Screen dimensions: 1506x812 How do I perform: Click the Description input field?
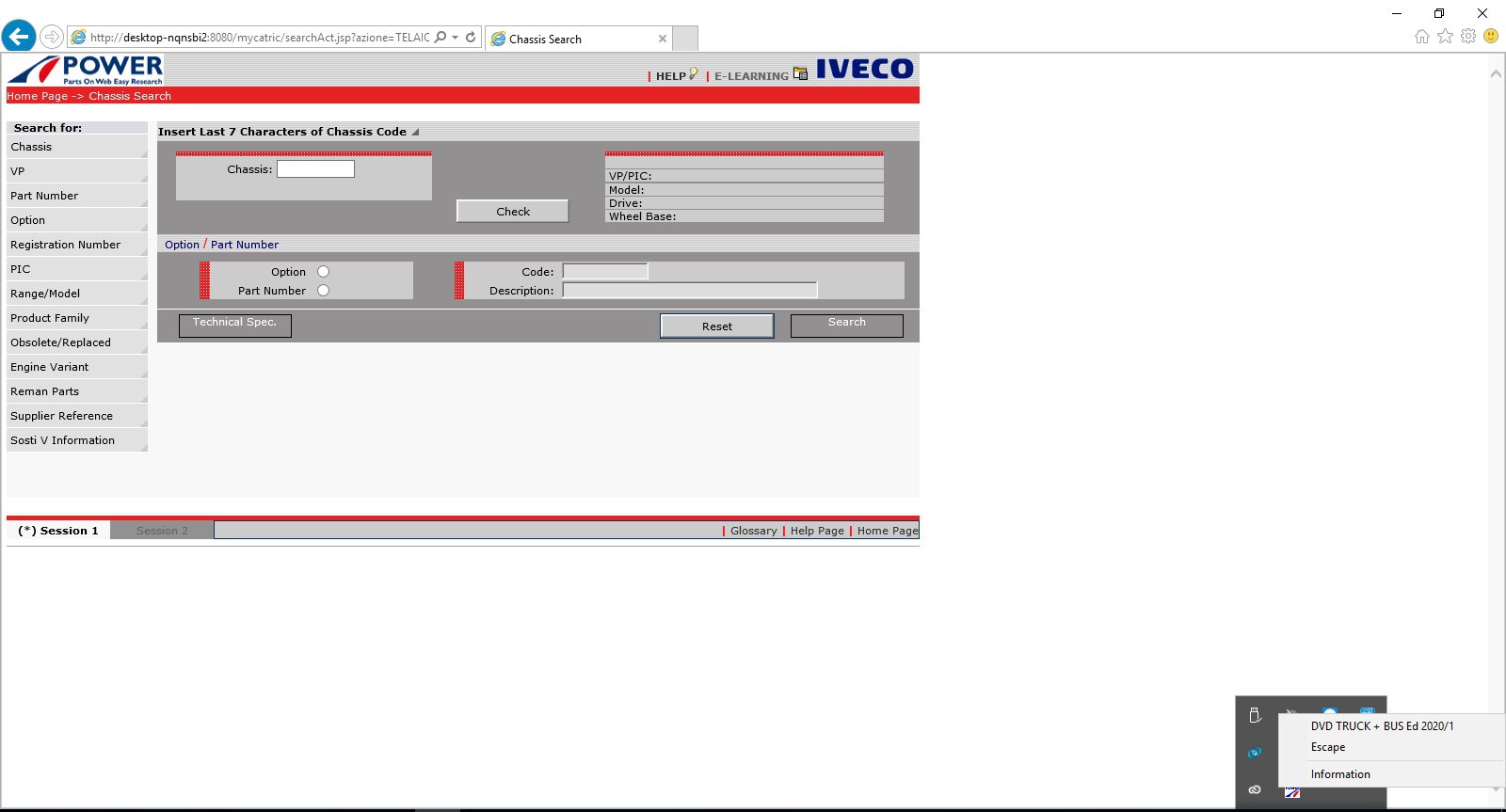tap(690, 290)
